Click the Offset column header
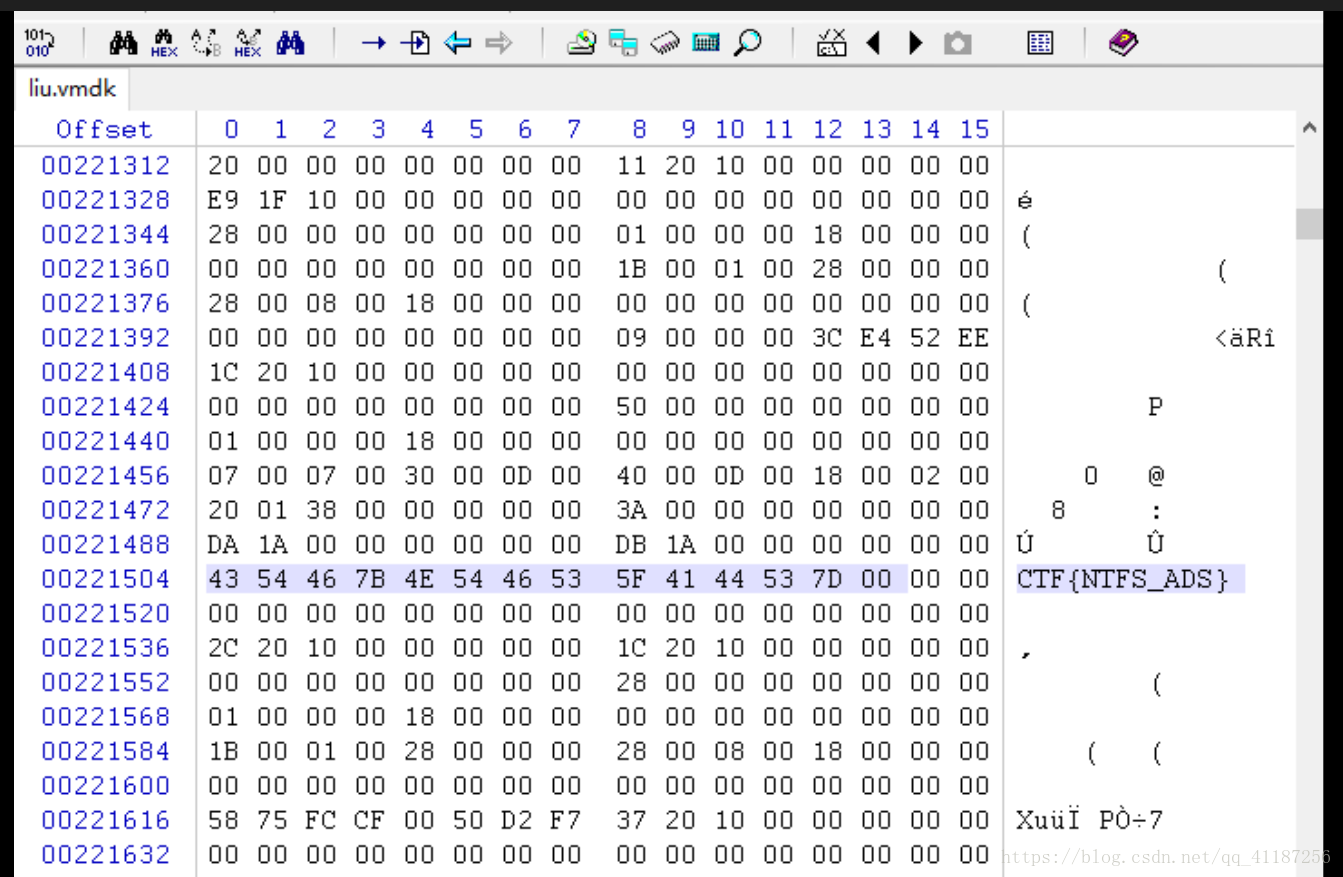This screenshot has width=1343, height=877. [104, 130]
